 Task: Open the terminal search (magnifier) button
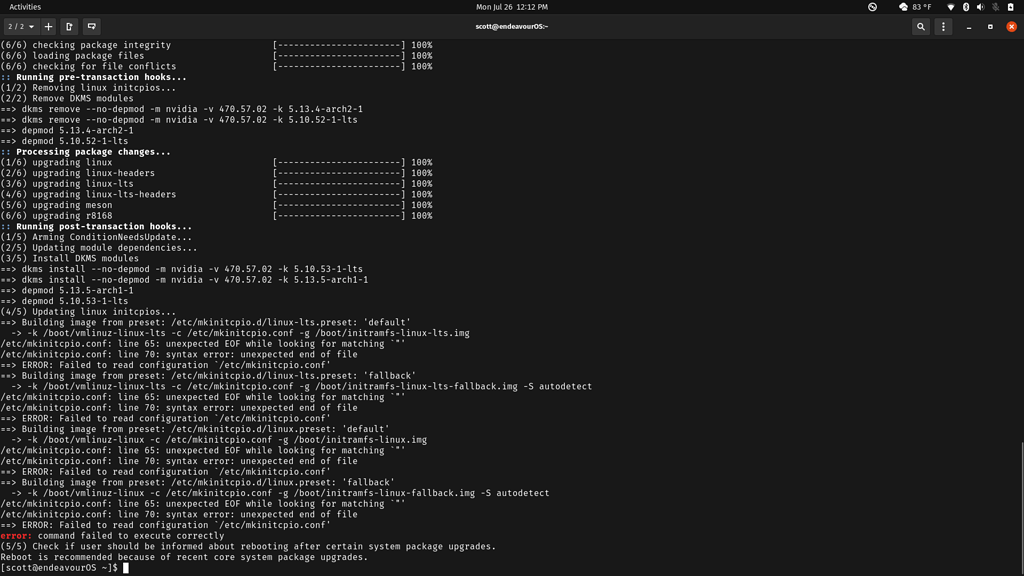point(921,27)
